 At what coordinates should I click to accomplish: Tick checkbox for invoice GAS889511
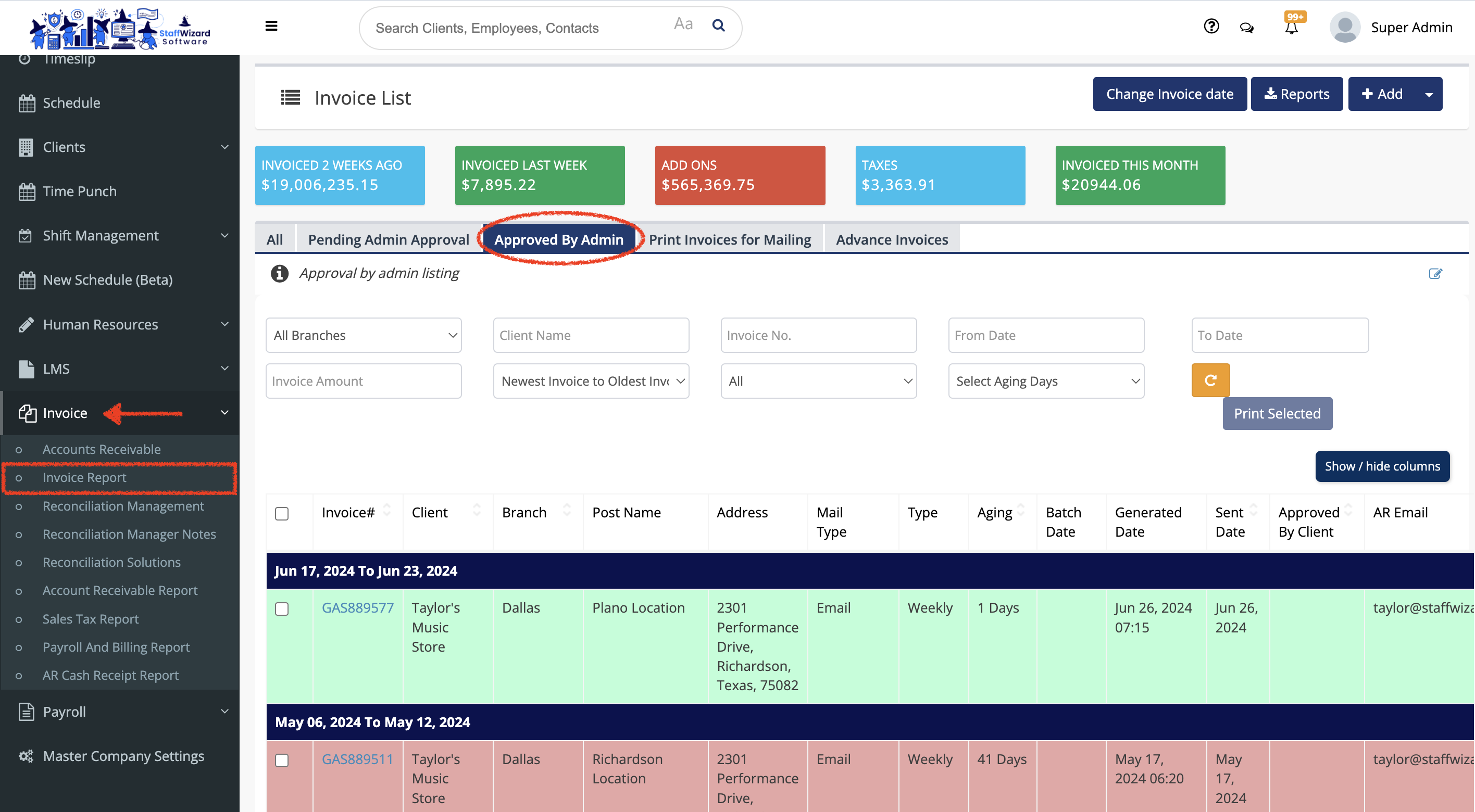[281, 760]
